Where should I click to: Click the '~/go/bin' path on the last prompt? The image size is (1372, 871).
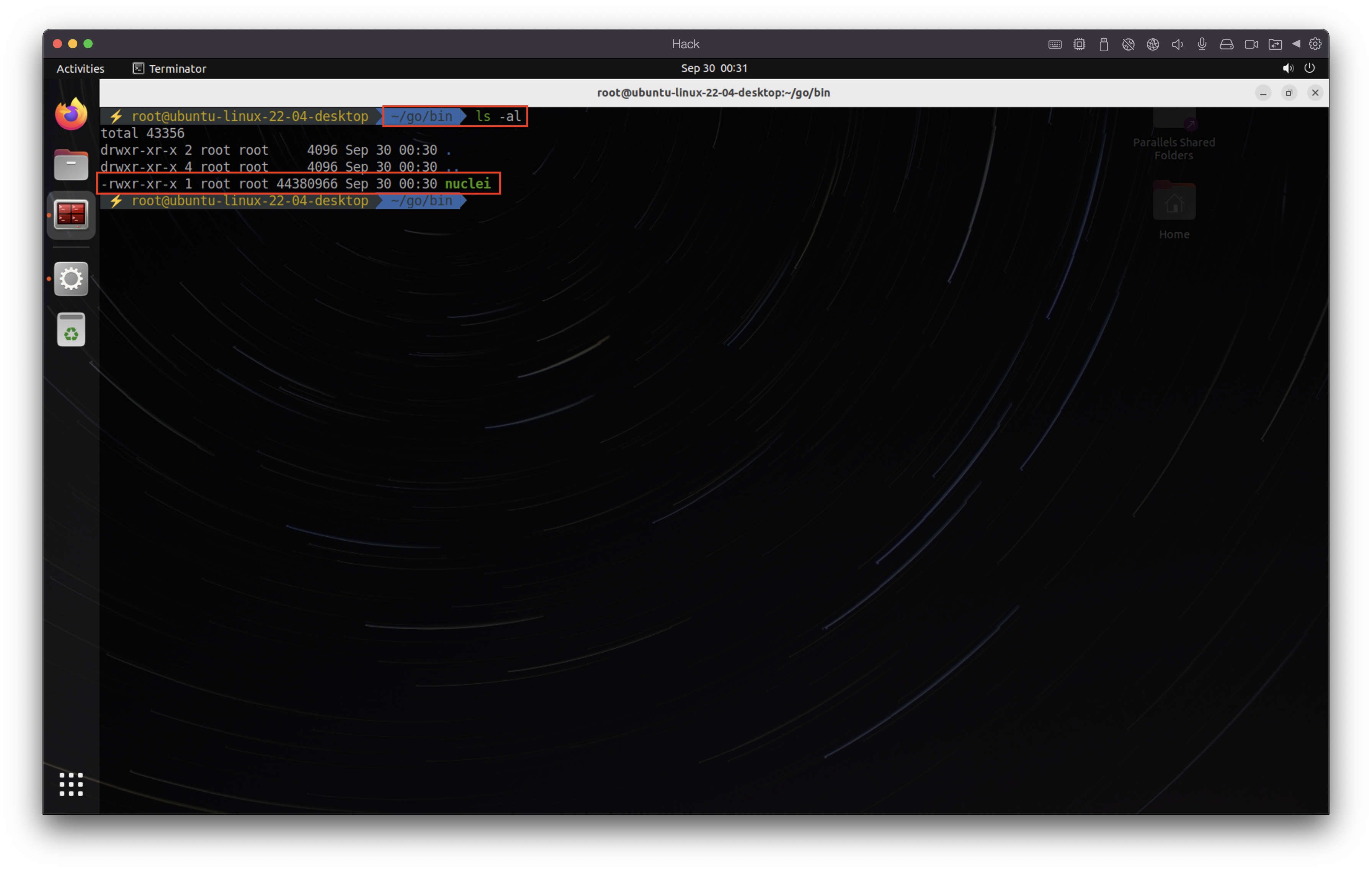421,201
